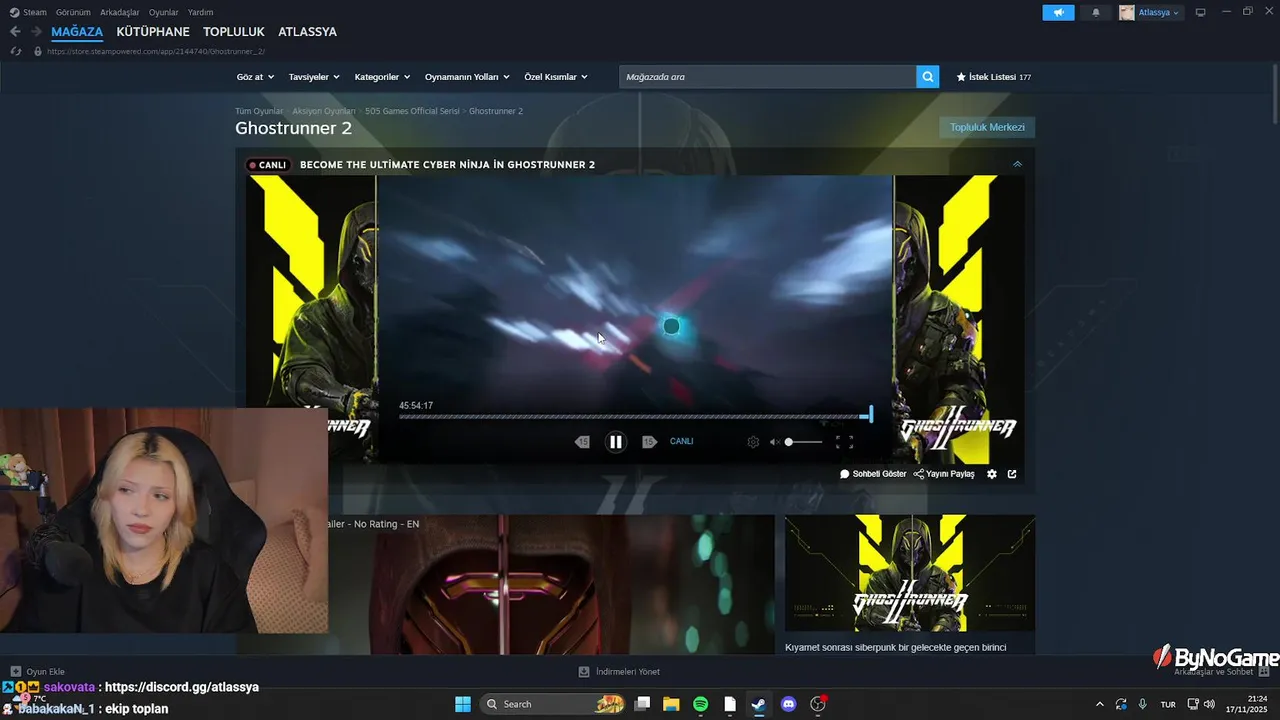
Task: Focus the Mağazada ara search field
Action: tap(768, 77)
